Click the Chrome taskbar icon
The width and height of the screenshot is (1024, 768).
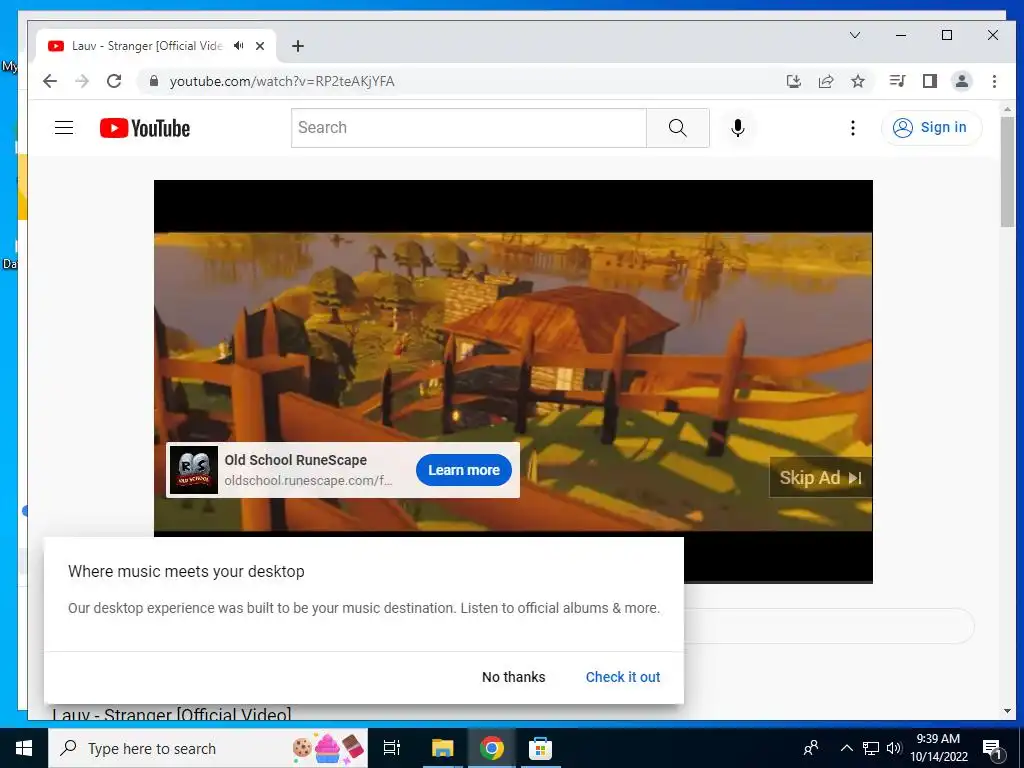coord(492,748)
